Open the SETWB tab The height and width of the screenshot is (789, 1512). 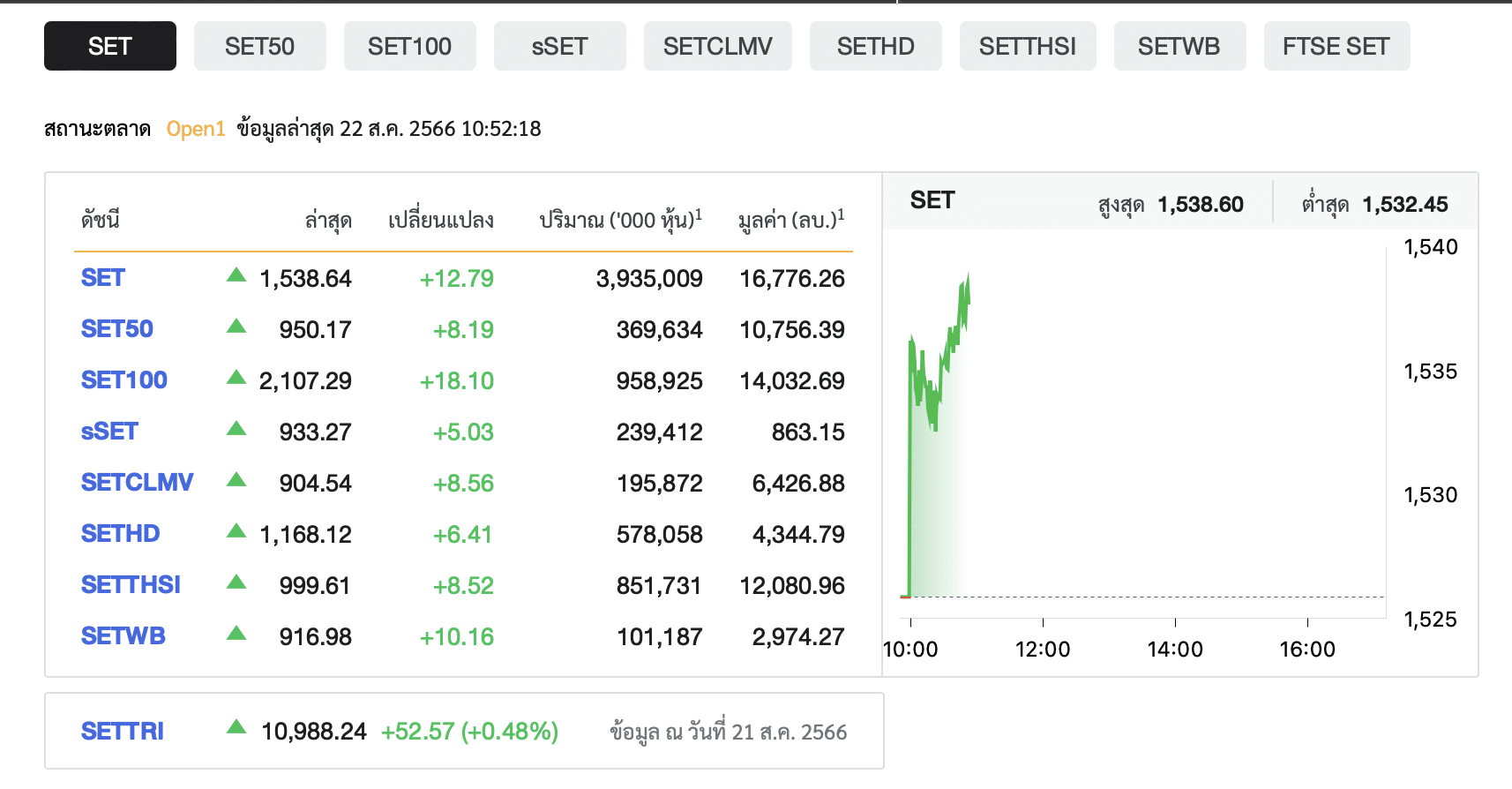click(x=1180, y=46)
